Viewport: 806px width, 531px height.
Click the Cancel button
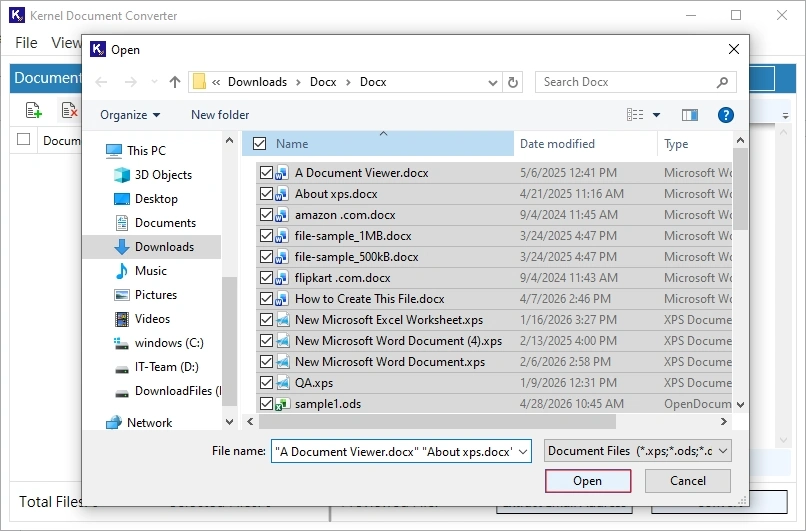[688, 481]
